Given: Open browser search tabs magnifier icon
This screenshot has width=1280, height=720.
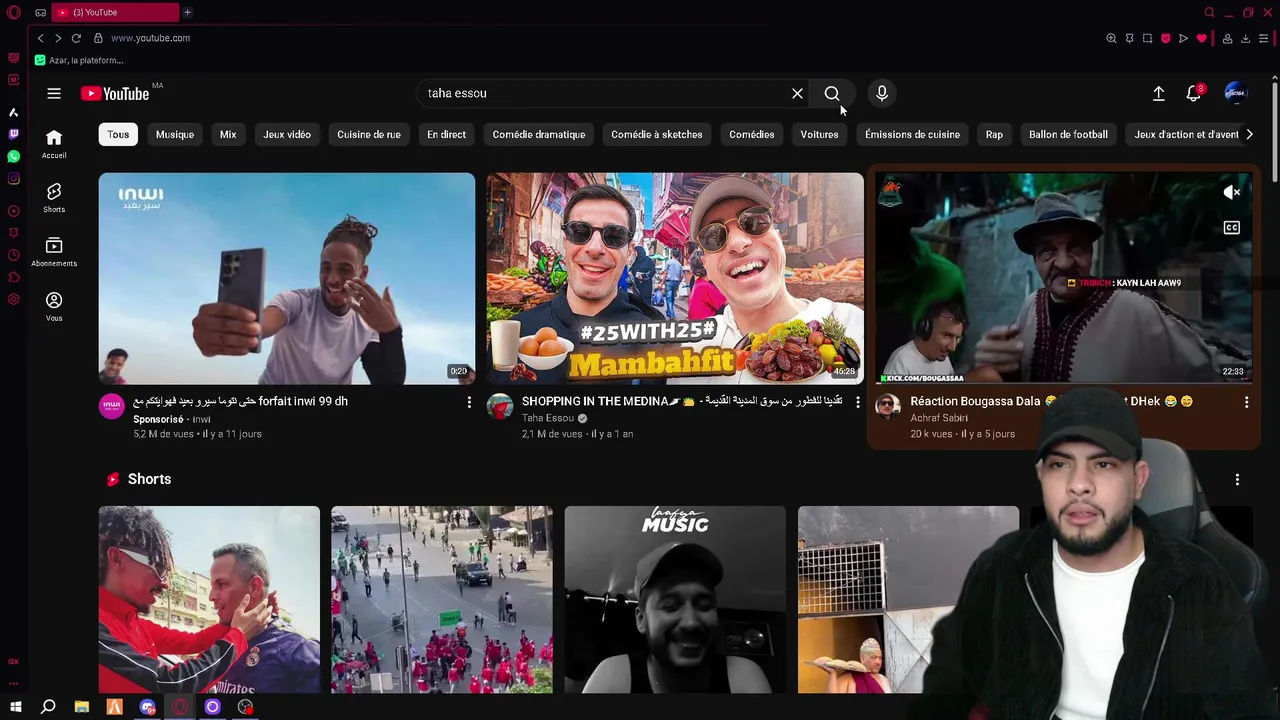Looking at the screenshot, I should tap(1209, 12).
